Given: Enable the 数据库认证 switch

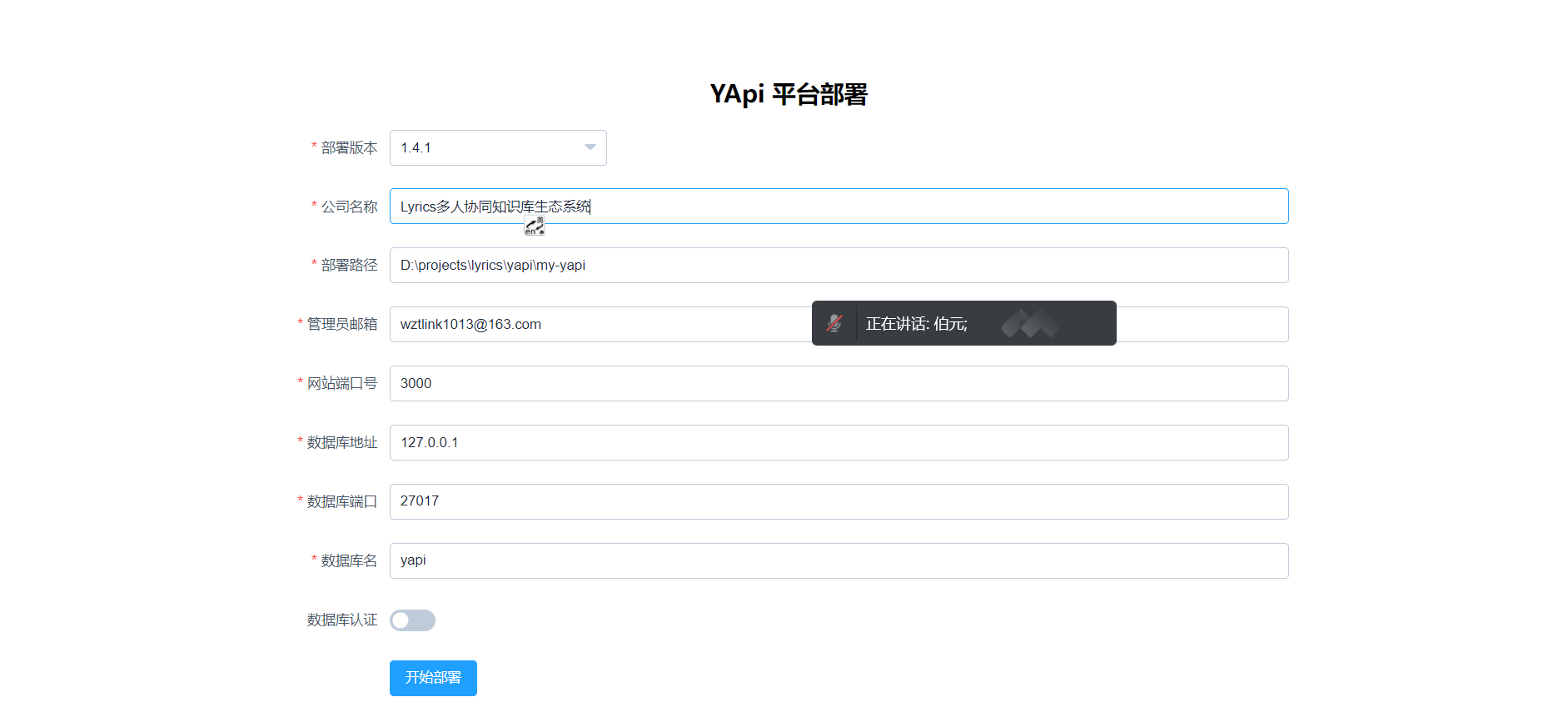Looking at the screenshot, I should (x=412, y=620).
